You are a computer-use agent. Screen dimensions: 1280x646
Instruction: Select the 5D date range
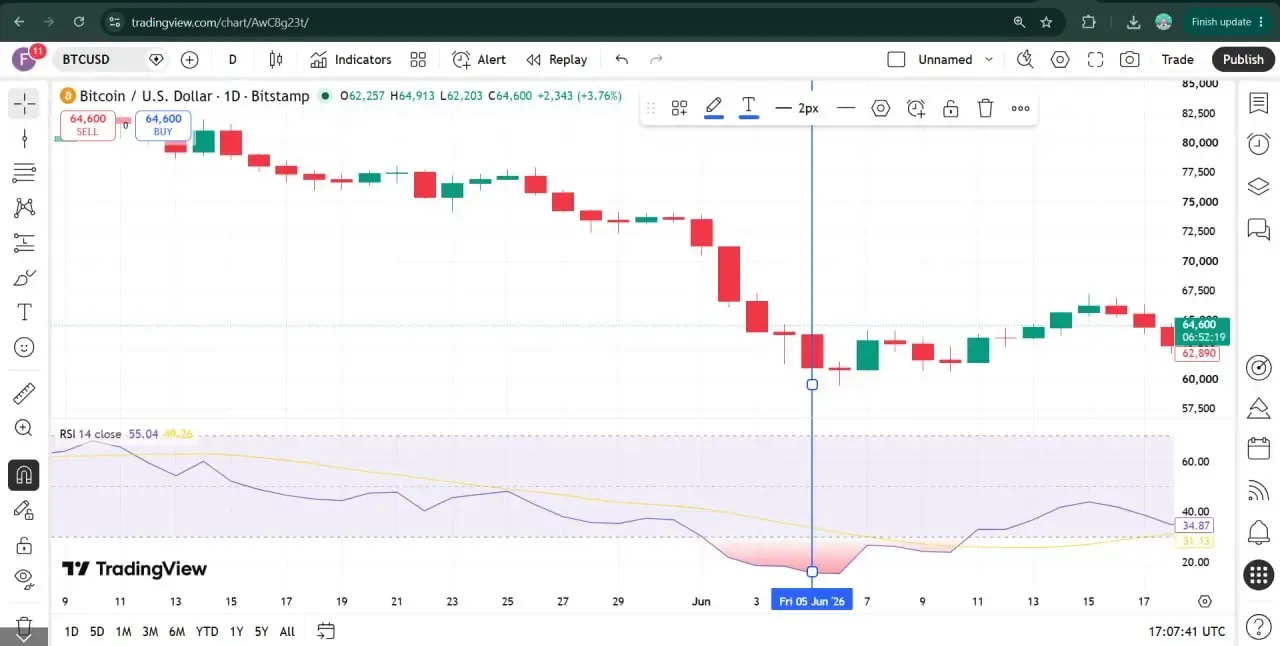tap(97, 631)
